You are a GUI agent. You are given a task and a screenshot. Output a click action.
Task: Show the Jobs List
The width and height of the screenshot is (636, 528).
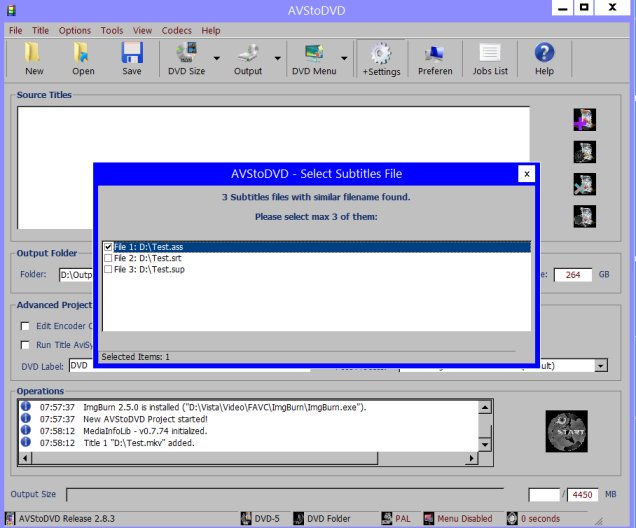click(x=490, y=59)
